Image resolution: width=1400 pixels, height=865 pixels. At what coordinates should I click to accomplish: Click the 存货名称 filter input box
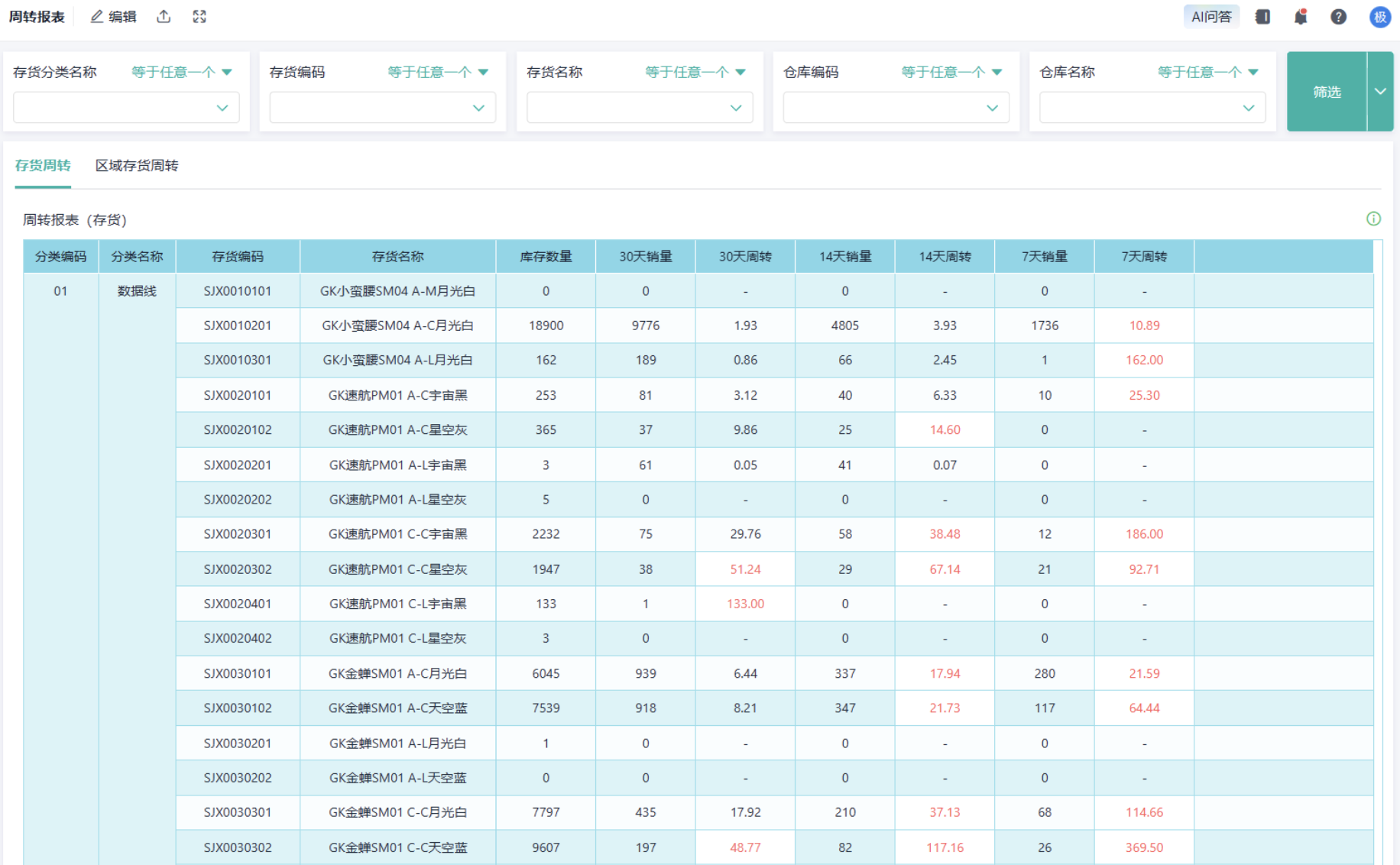639,108
